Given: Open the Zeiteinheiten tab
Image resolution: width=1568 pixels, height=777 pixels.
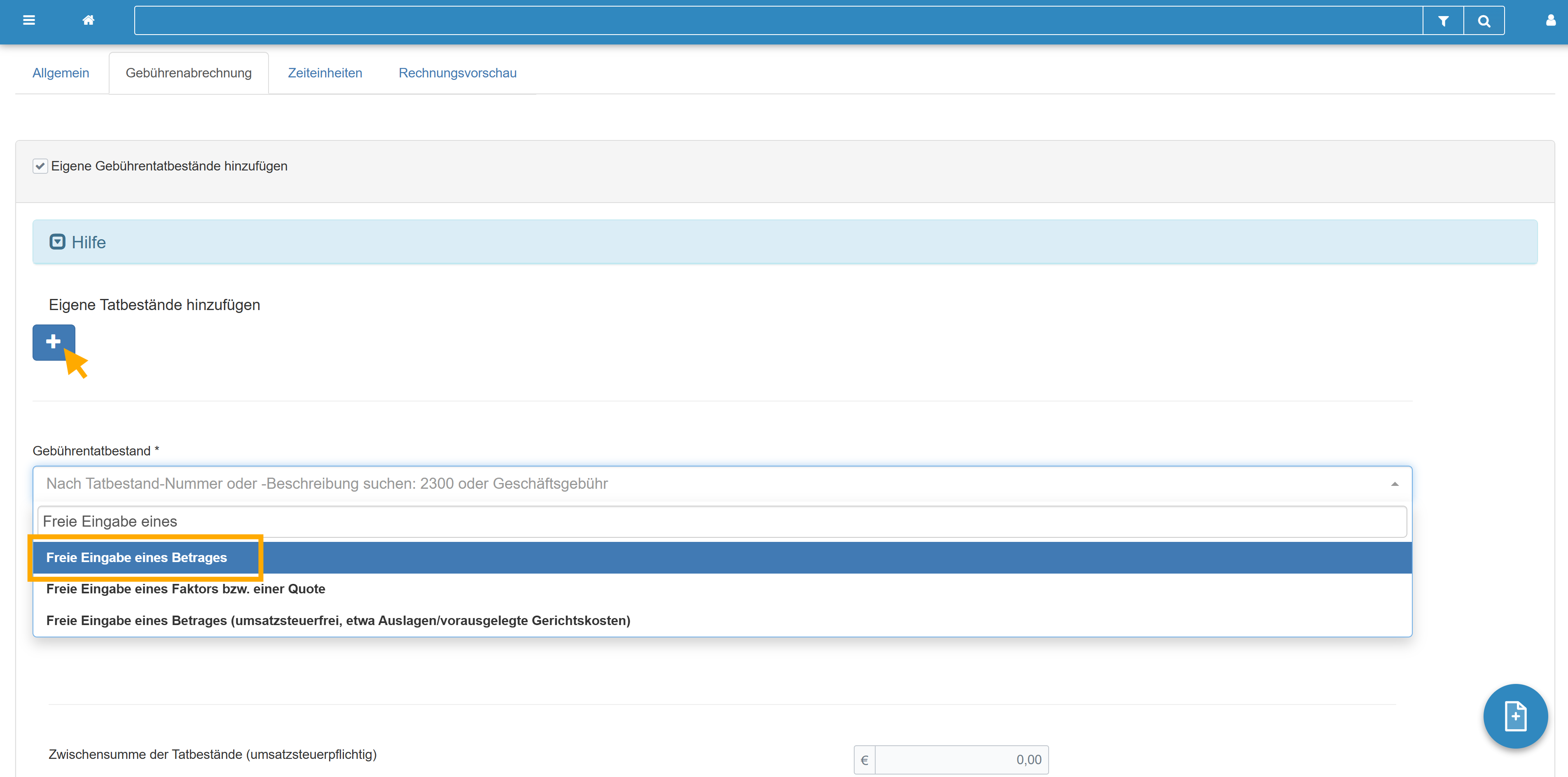Looking at the screenshot, I should coord(325,73).
